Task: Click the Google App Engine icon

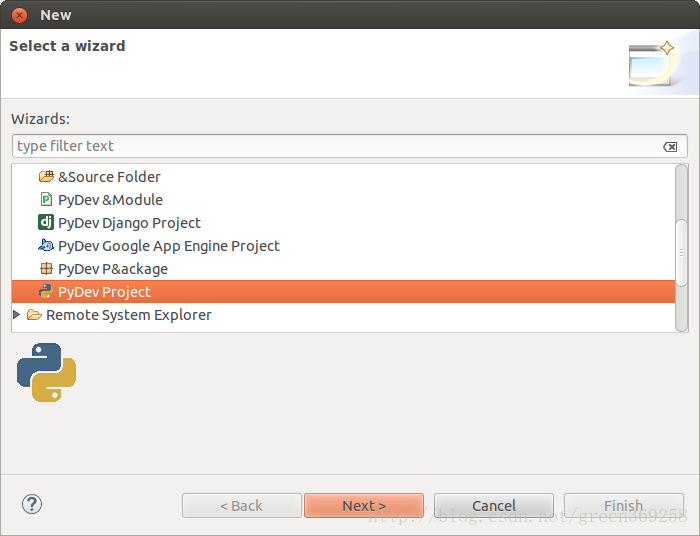Action: 46,245
